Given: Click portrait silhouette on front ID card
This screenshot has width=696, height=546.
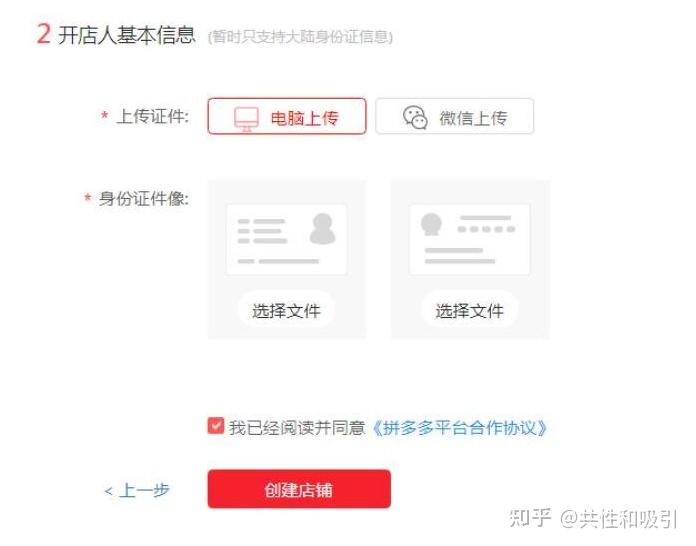Looking at the screenshot, I should [323, 229].
